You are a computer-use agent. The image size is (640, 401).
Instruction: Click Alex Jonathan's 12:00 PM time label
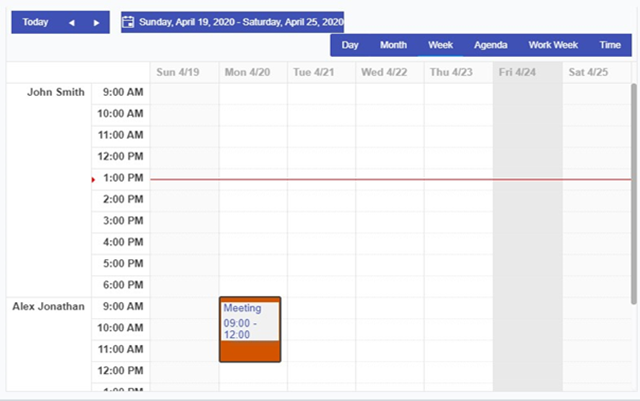pos(120,371)
